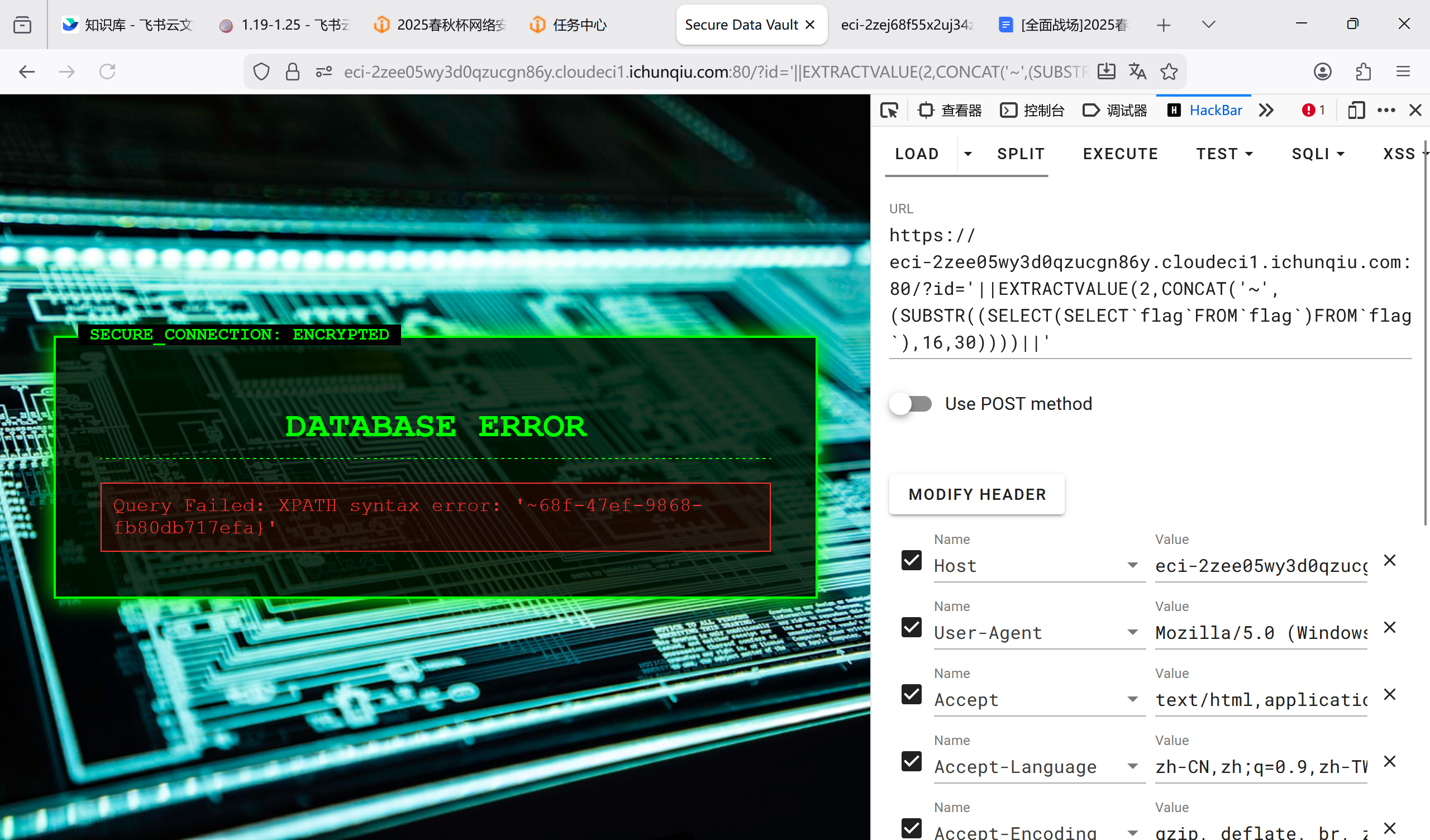Click the translate page icon
Viewport: 1430px width, 840px height.
pyautogui.click(x=1137, y=71)
